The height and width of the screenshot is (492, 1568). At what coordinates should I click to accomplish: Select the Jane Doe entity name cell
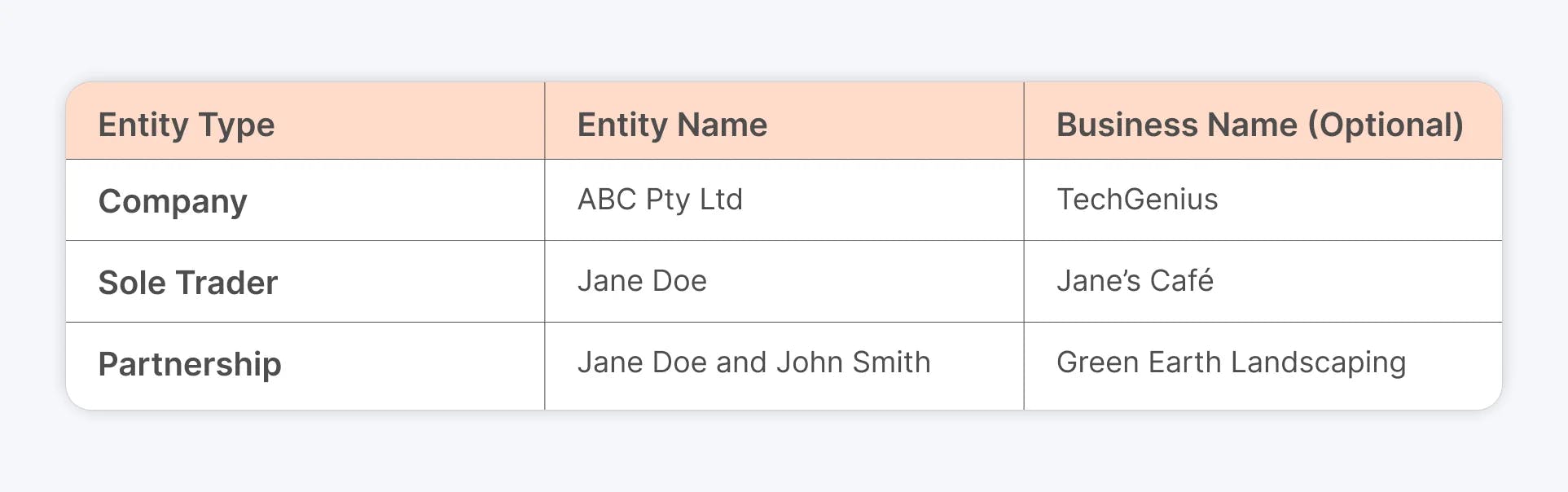tap(642, 281)
